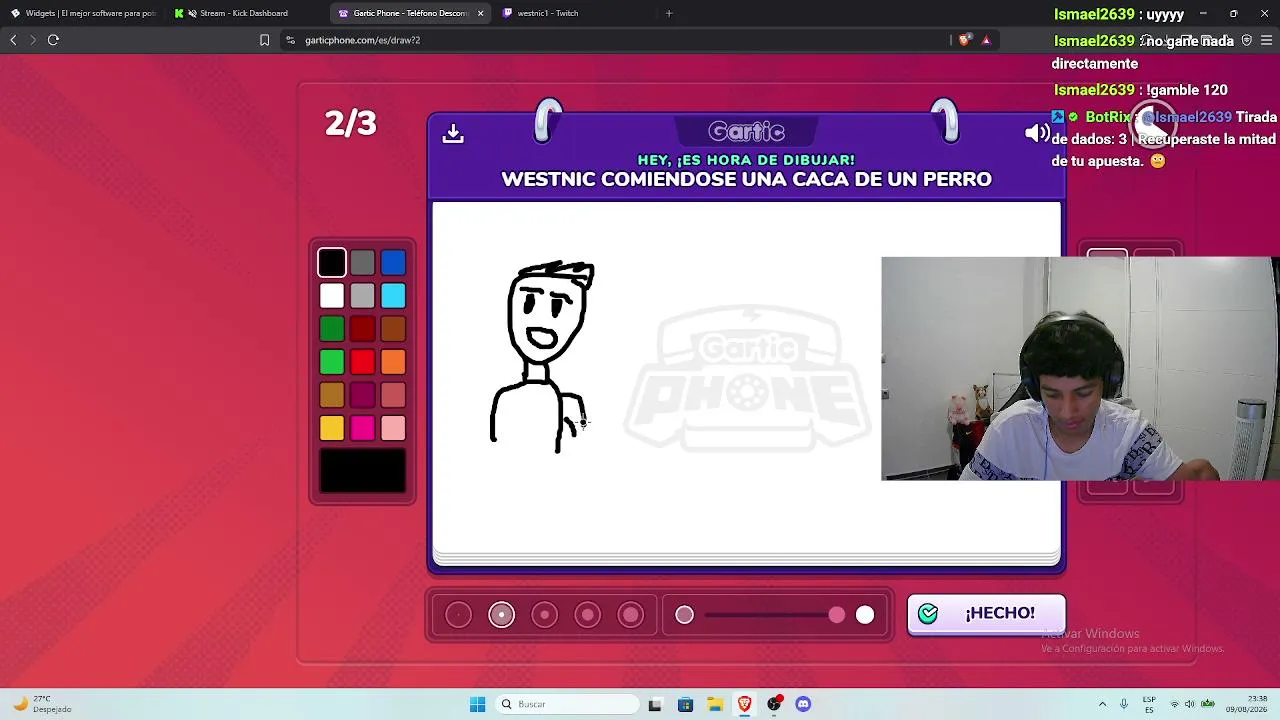Choose the dusty rose color swatch
1280x720 pixels.
click(x=393, y=395)
